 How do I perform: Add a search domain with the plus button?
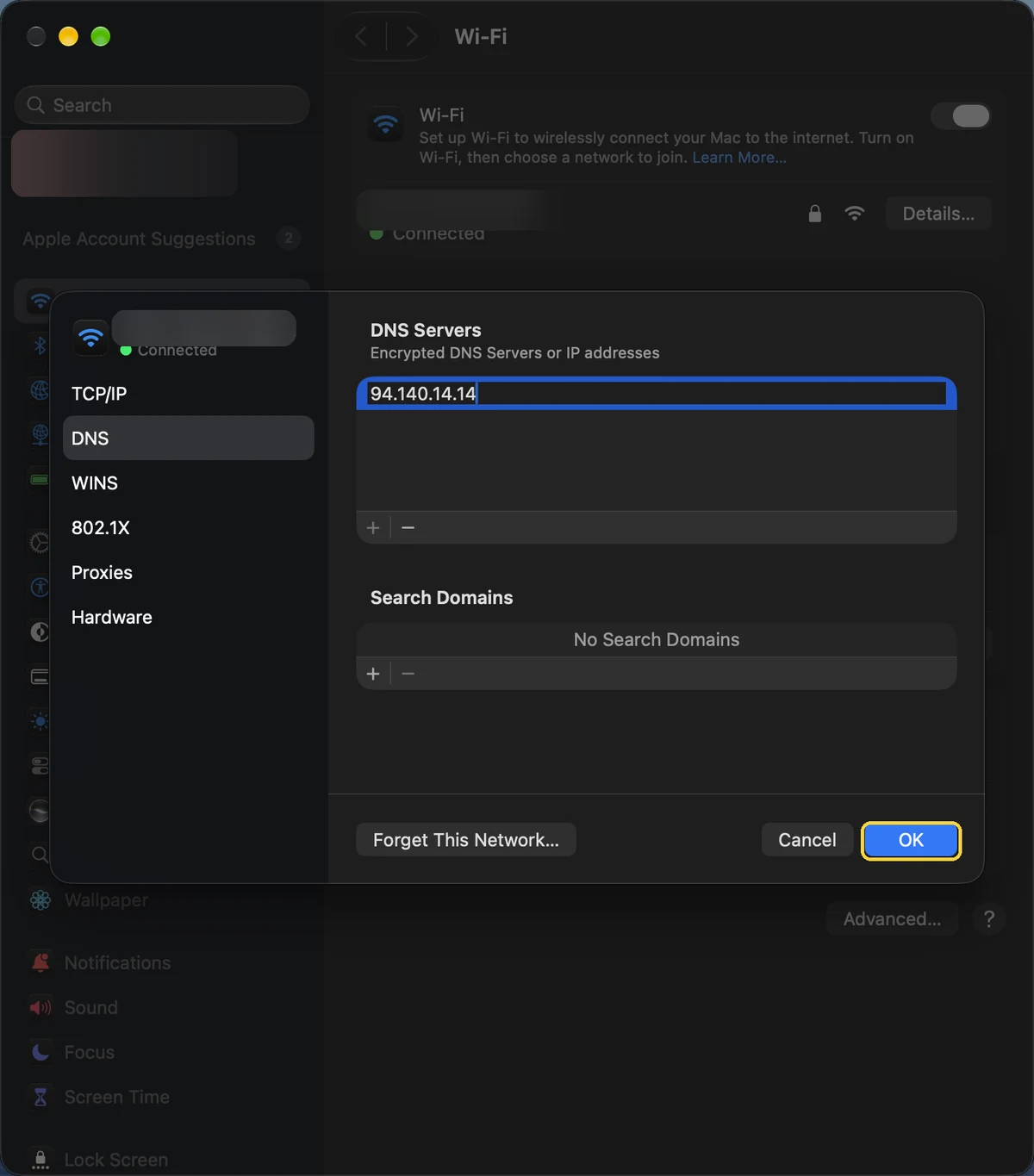tap(373, 674)
